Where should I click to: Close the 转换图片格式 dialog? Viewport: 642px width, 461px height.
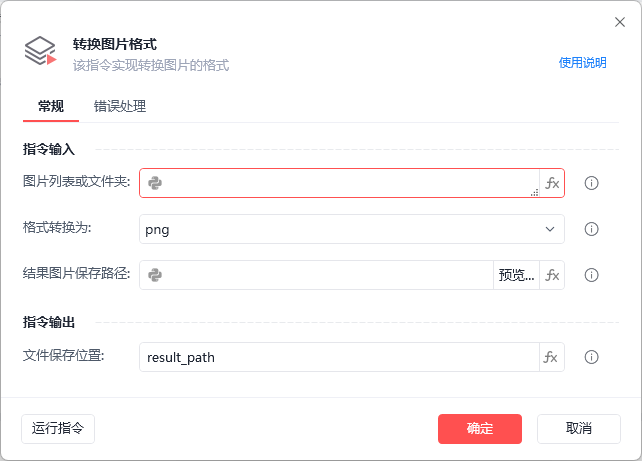click(x=620, y=21)
